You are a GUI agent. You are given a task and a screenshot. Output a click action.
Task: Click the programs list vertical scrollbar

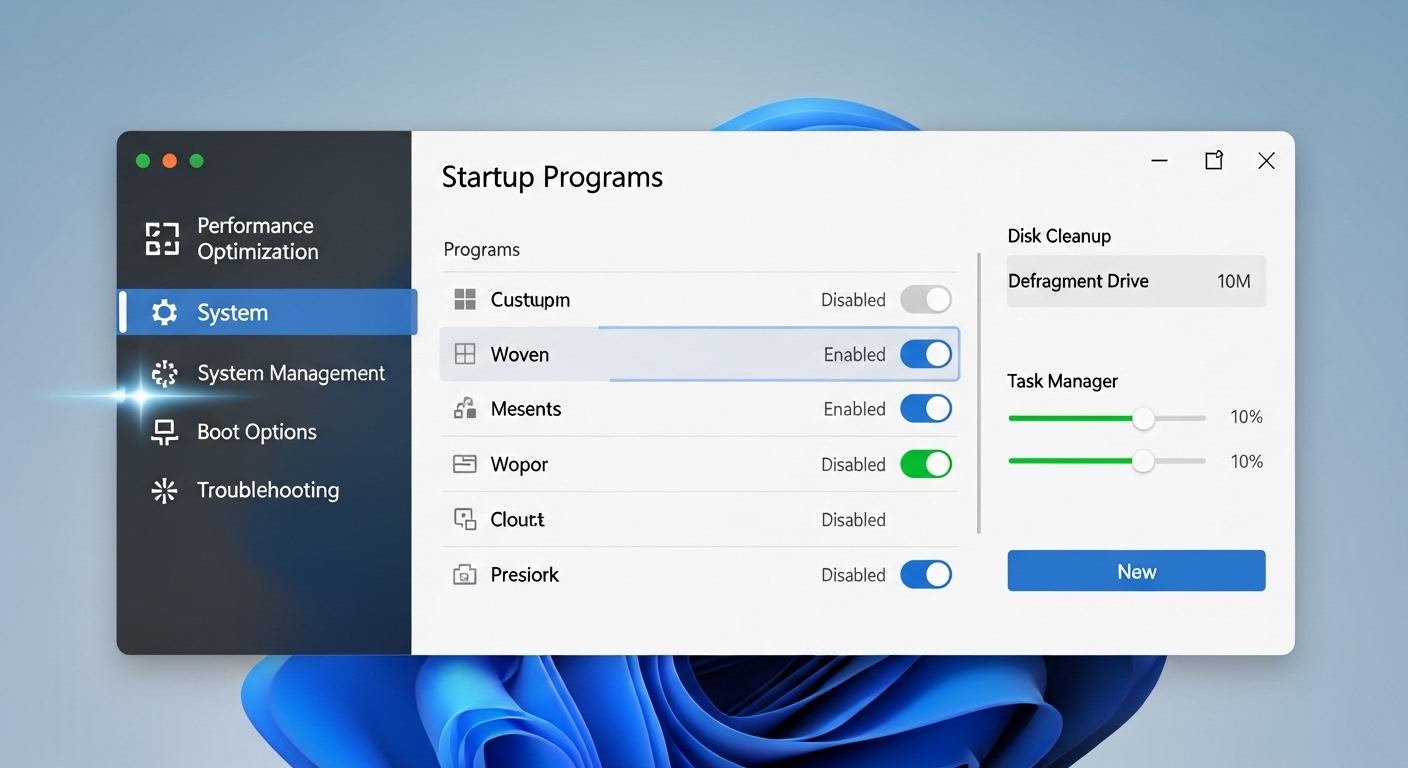point(978,393)
